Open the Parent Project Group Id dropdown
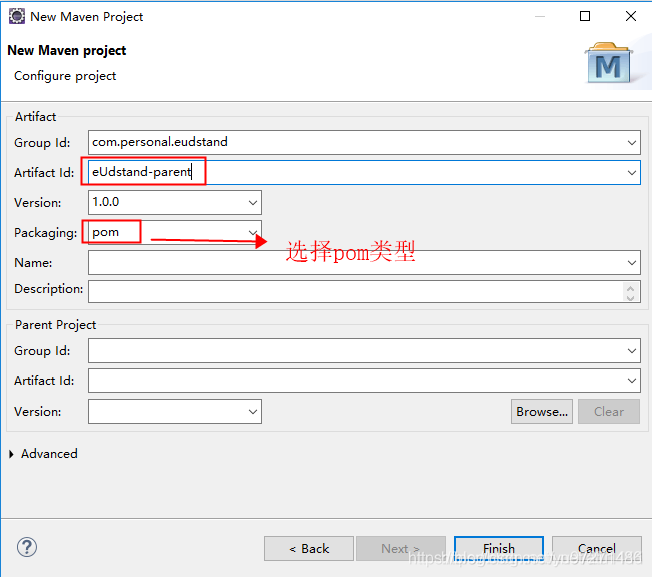This screenshot has width=652, height=577. 632,351
